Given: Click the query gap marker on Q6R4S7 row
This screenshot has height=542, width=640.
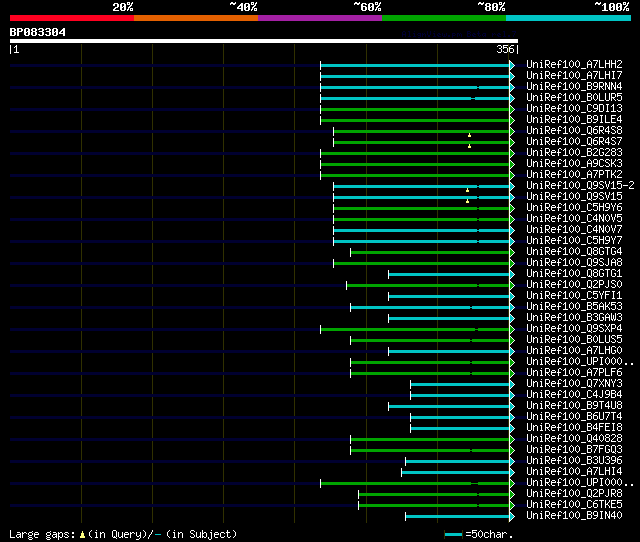Looking at the screenshot, I should tap(469, 146).
